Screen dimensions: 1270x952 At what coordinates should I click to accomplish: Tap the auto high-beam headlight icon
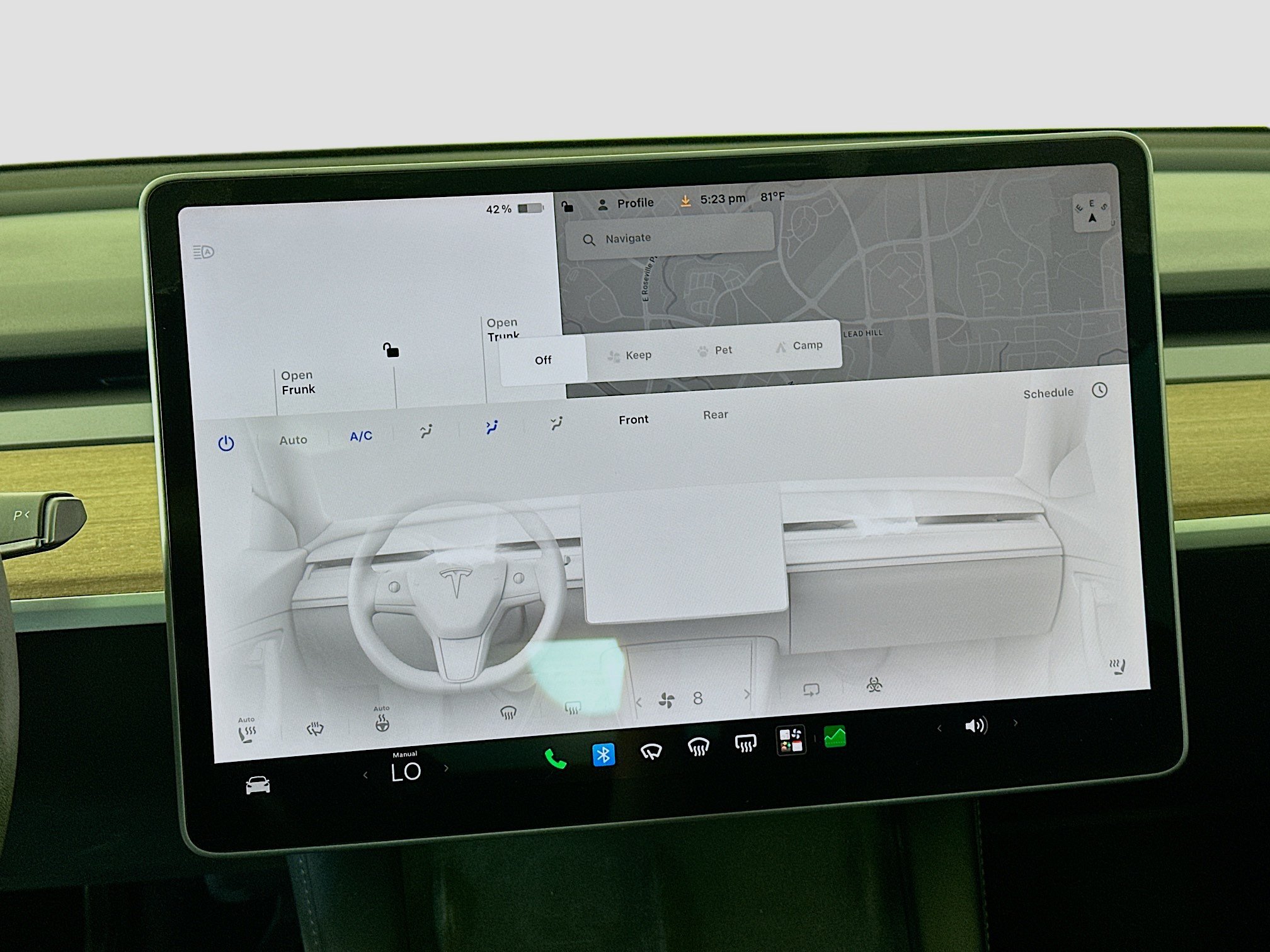tap(203, 252)
